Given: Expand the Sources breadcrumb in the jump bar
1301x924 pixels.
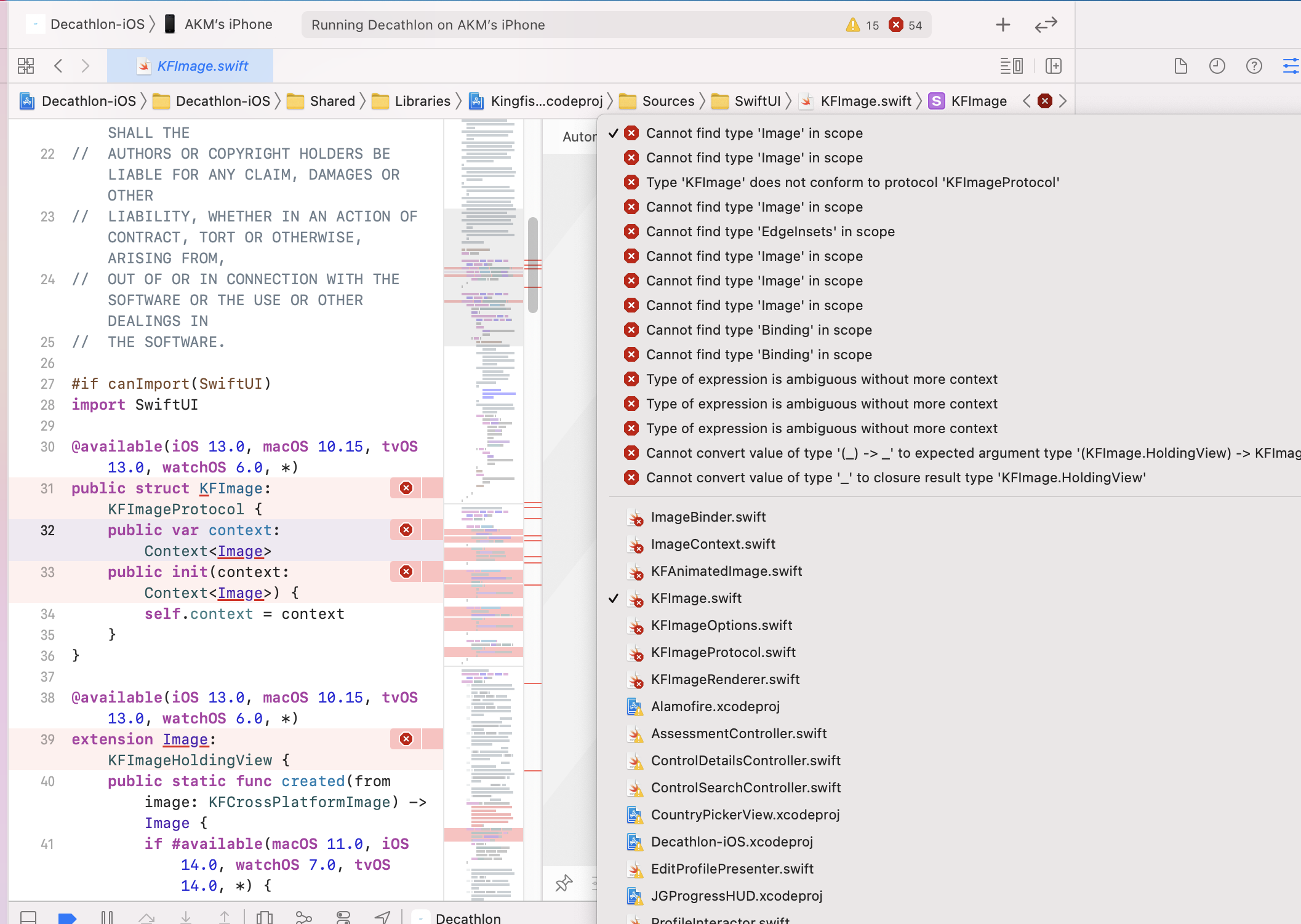Looking at the screenshot, I should pos(668,101).
